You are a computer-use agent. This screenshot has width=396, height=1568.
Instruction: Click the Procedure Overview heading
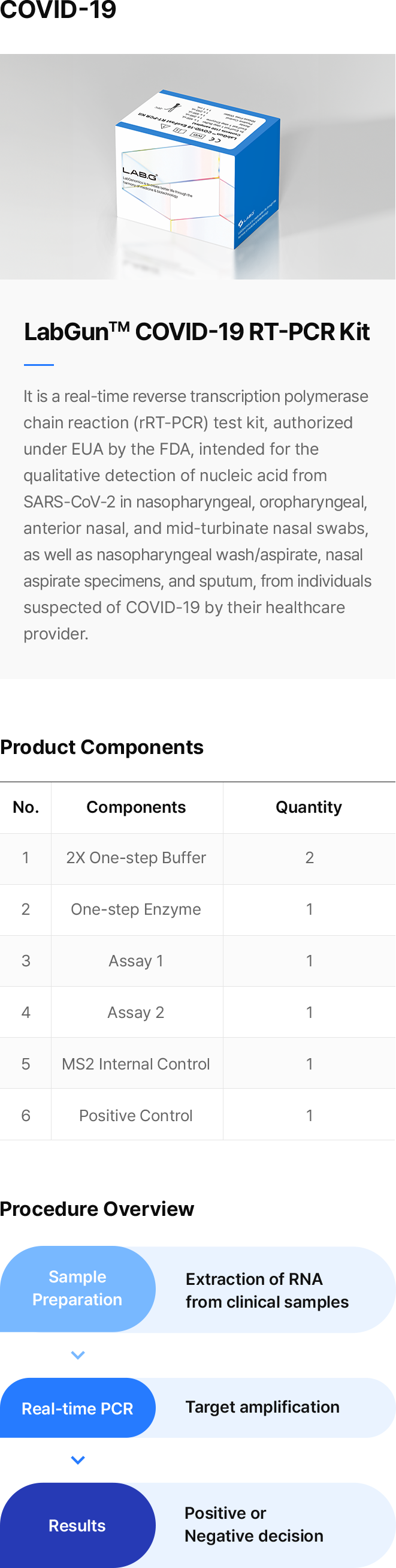click(97, 1209)
